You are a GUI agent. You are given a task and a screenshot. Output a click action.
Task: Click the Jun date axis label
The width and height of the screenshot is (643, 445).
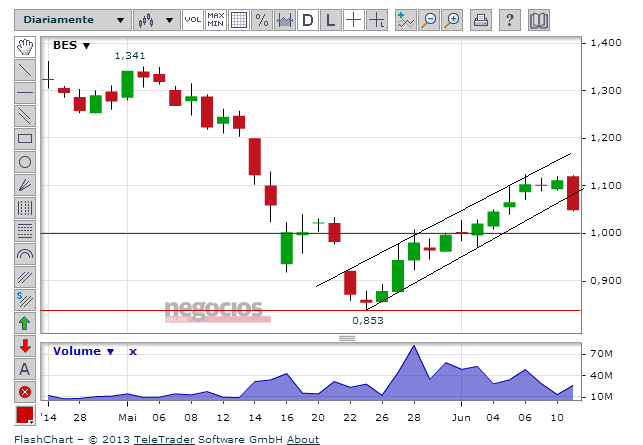(x=461, y=418)
